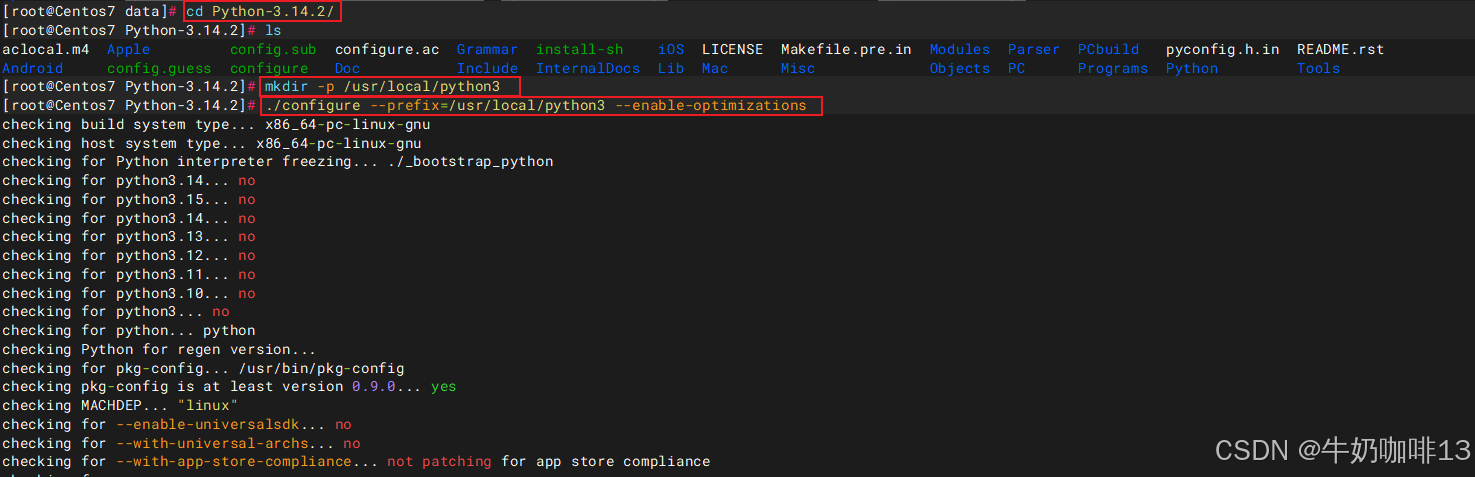Click the '/usr/bin/pkg-config' path

(321, 368)
